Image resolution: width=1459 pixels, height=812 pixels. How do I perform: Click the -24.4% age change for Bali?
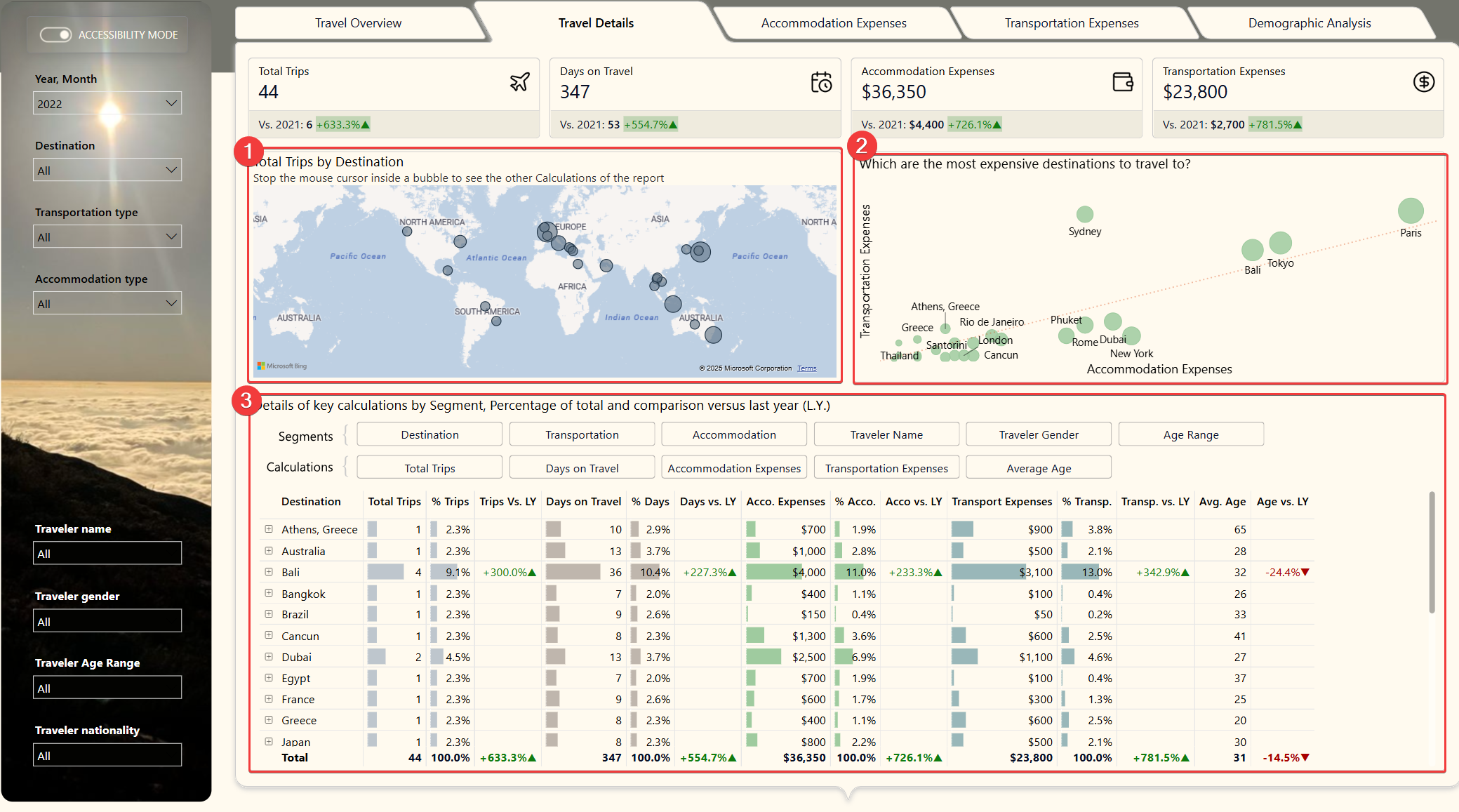[1287, 573]
